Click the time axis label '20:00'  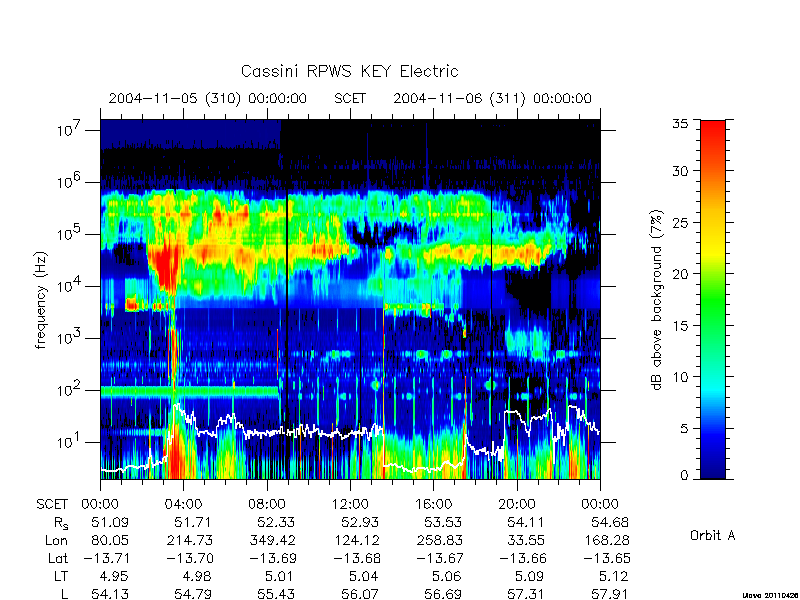click(516, 504)
